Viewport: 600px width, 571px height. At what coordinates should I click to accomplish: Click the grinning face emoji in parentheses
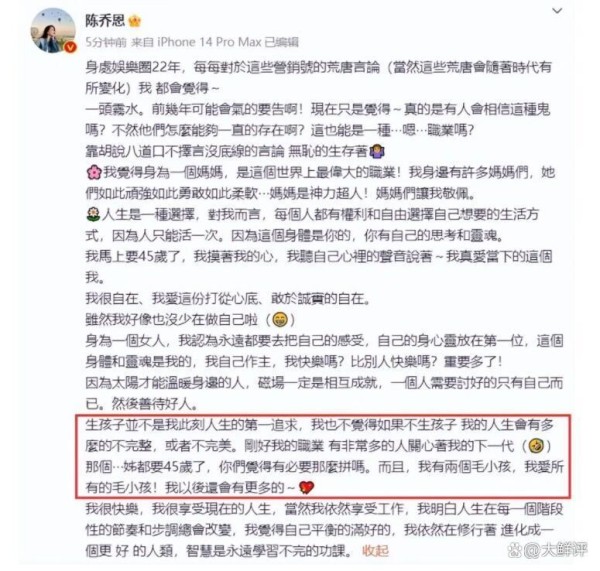280,319
